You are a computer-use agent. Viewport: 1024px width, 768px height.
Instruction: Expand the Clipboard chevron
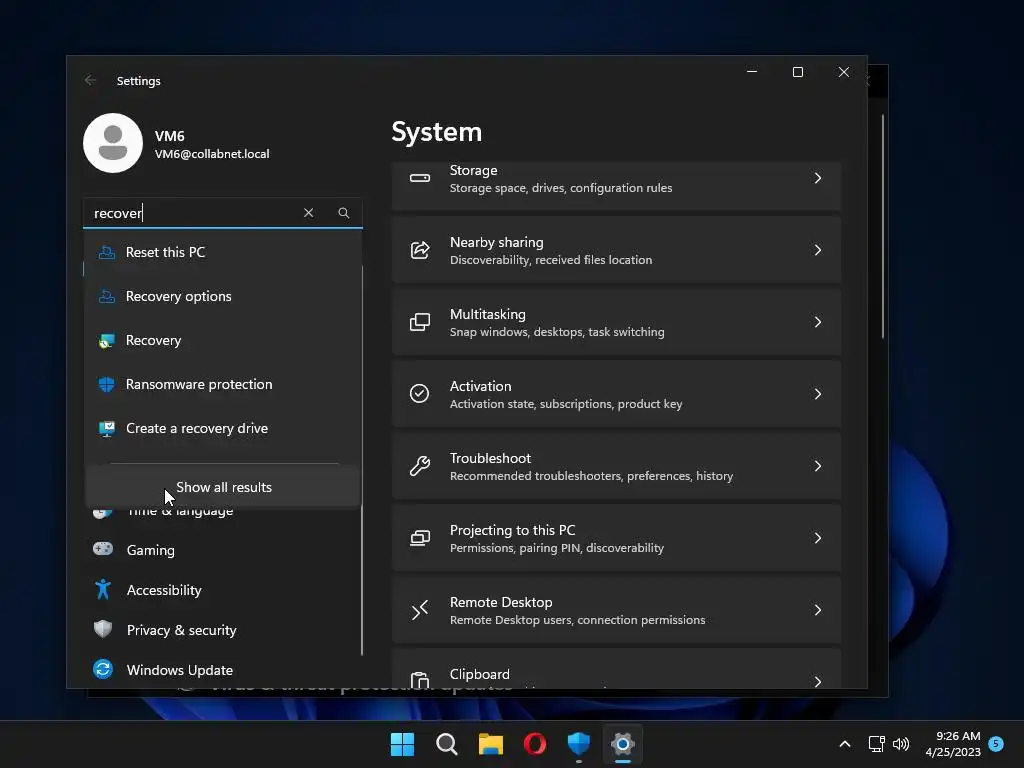click(x=818, y=681)
